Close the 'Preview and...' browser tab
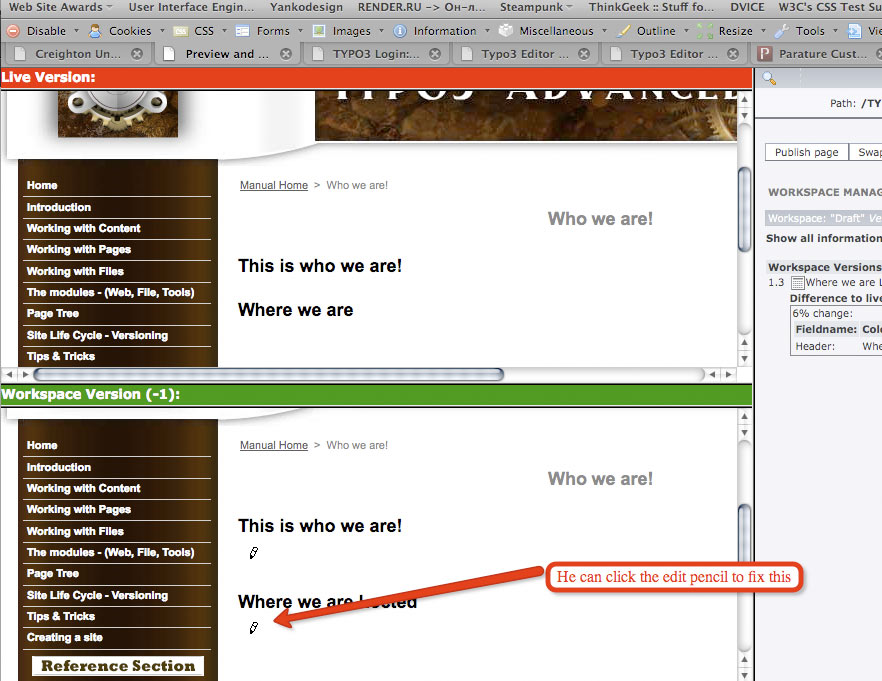This screenshot has width=882, height=681. [x=286, y=54]
